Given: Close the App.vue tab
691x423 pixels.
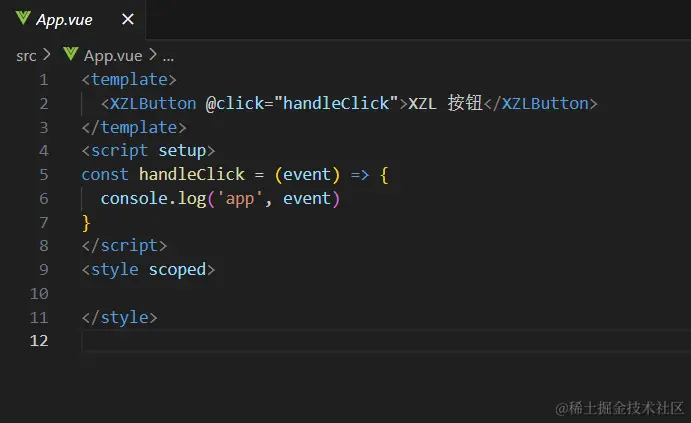Looking at the screenshot, I should (x=128, y=19).
